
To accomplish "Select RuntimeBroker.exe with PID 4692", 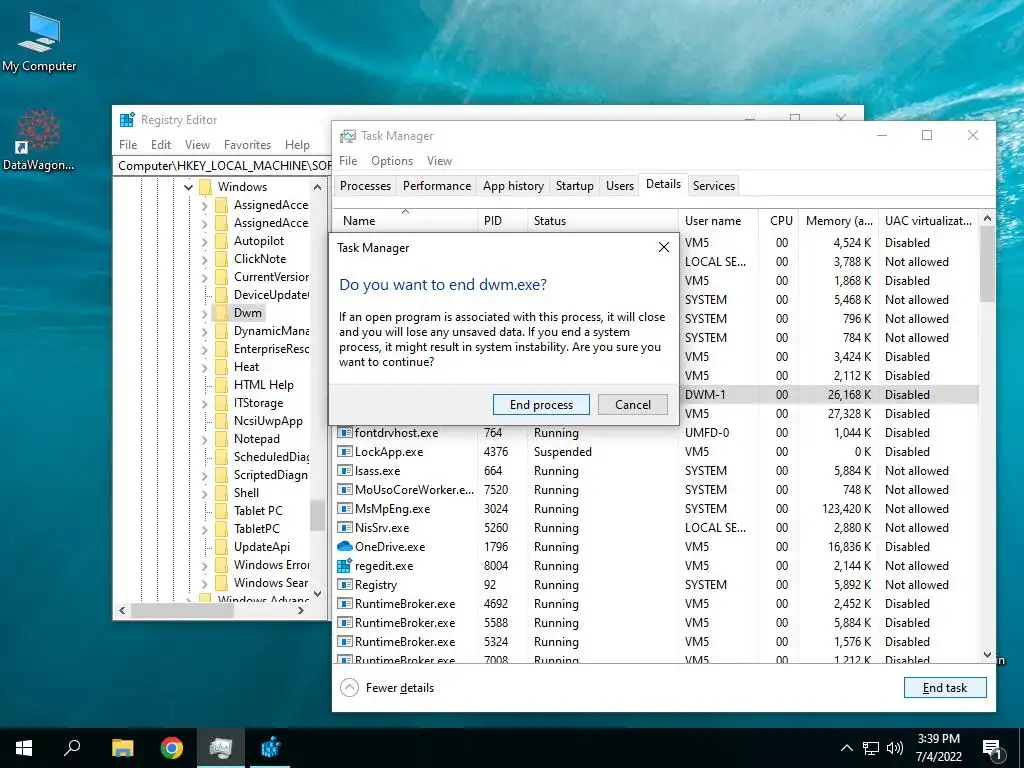I will point(656,603).
